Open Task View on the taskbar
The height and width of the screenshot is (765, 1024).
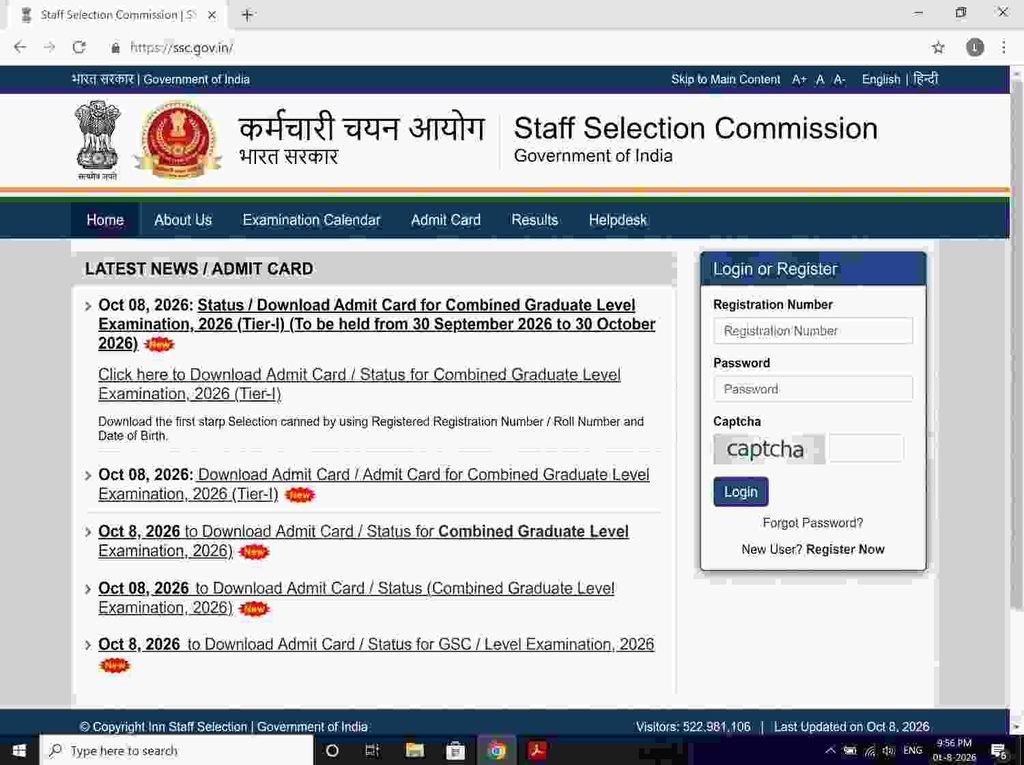coord(372,751)
